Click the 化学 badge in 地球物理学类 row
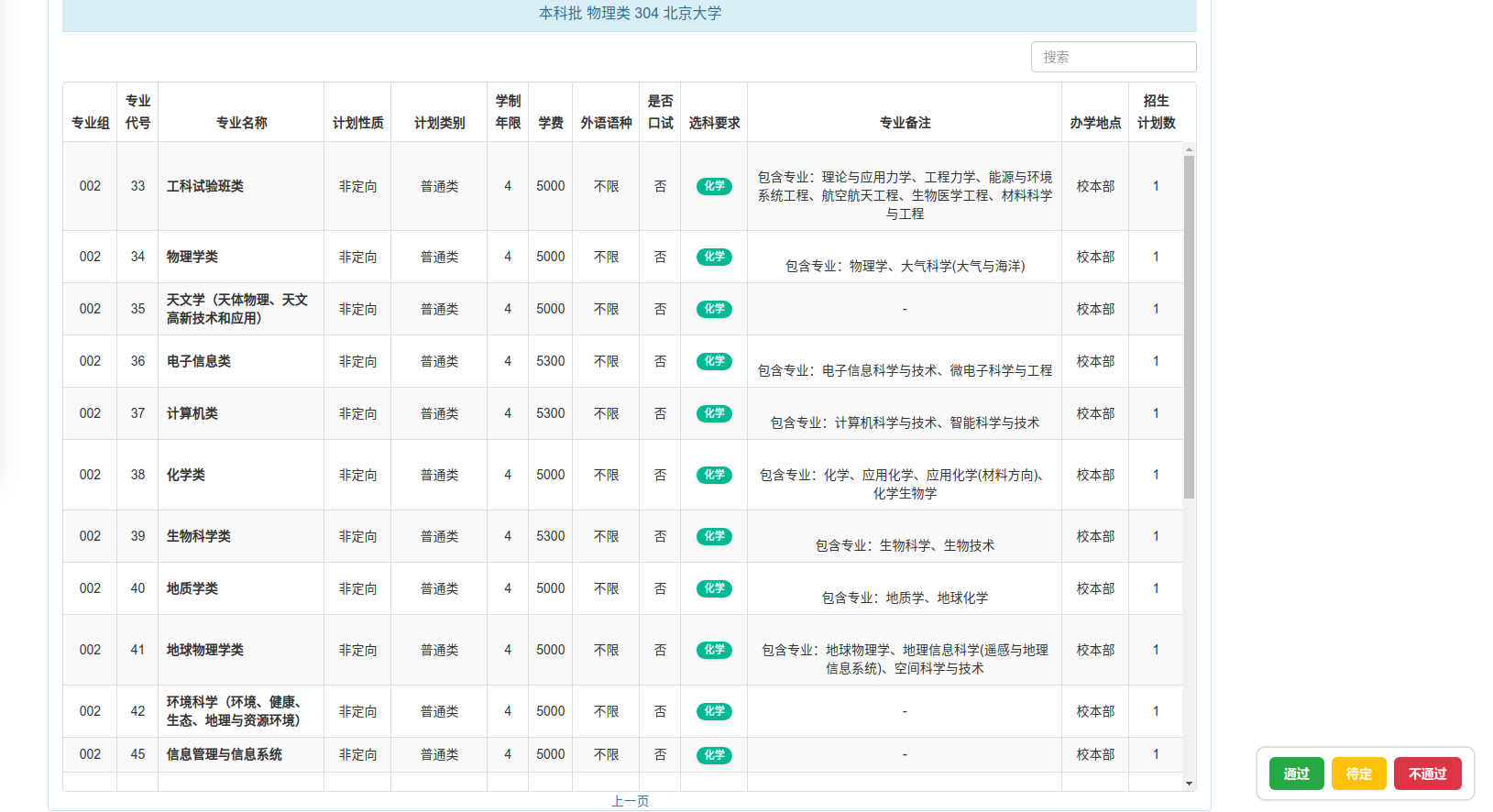Screen dimensions: 1493x812 [x=714, y=650]
